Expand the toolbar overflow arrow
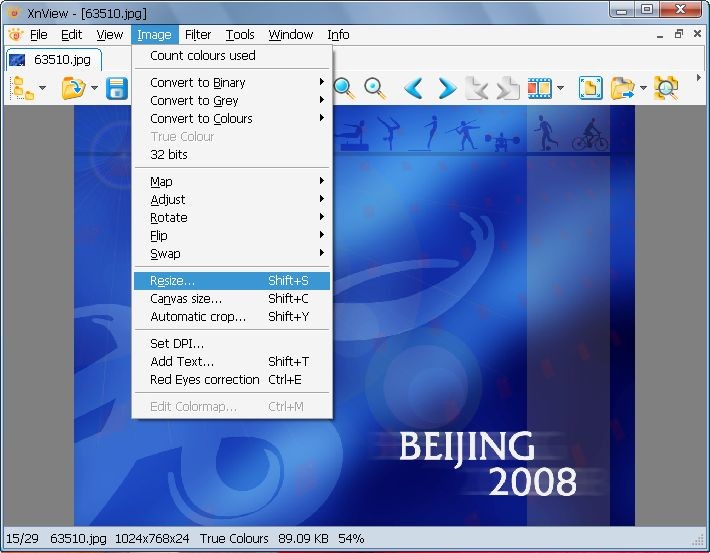 699,78
